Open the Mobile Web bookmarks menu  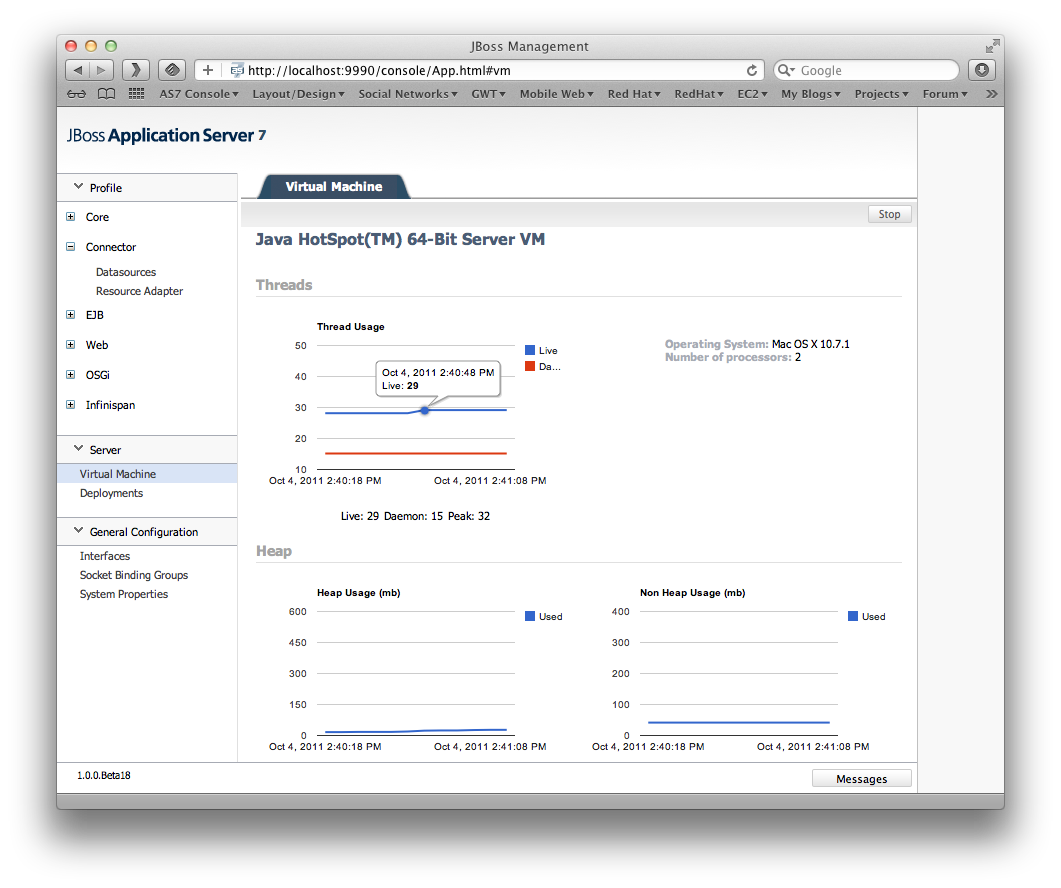(x=556, y=94)
